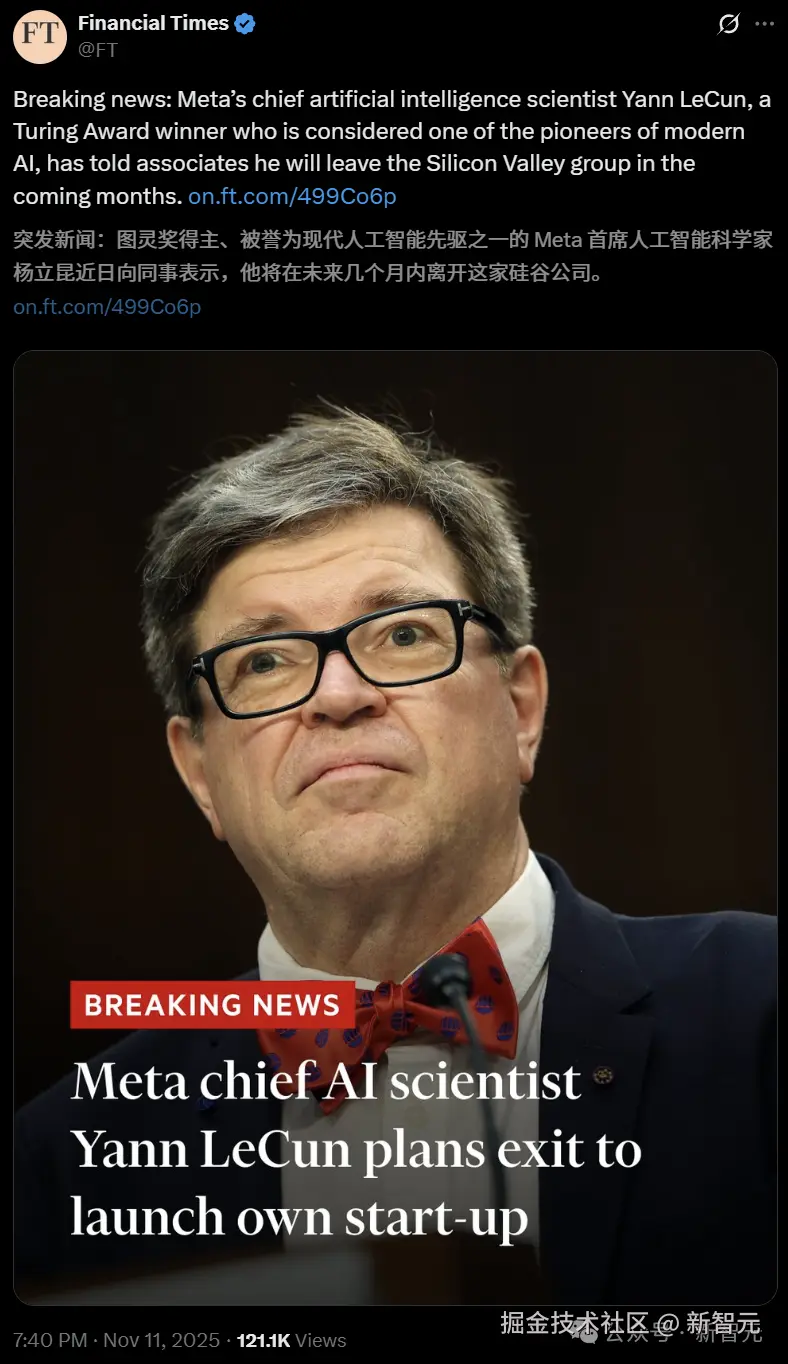Image resolution: width=788 pixels, height=1364 pixels.
Task: Open the 121.1K Views count
Action: (x=291, y=1341)
